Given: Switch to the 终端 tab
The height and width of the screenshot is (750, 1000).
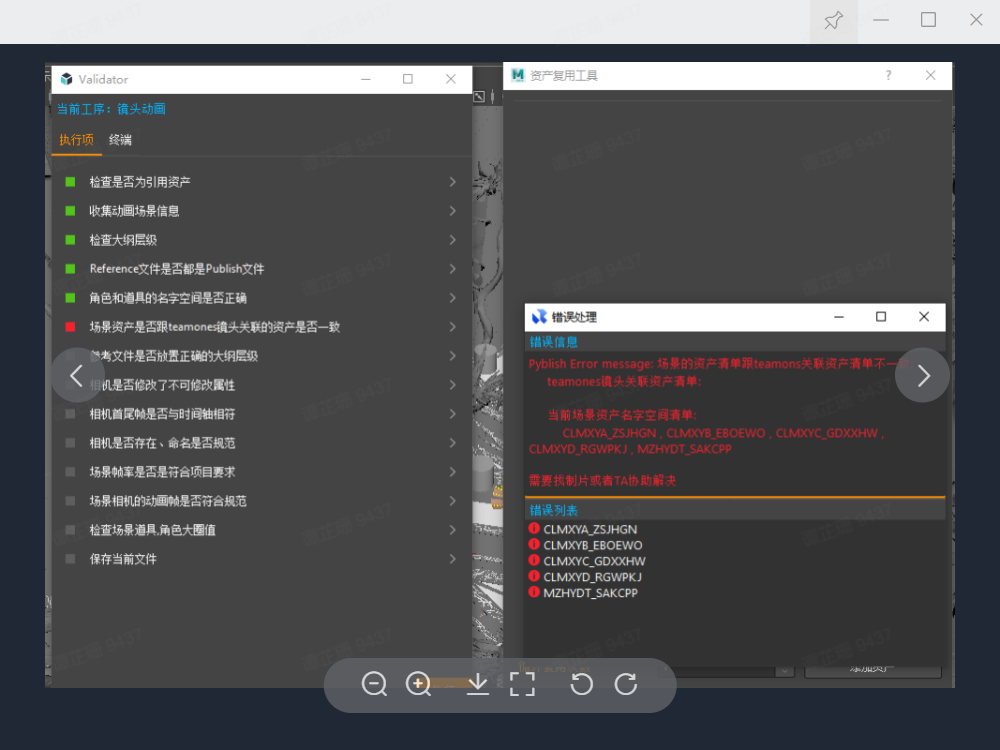Looking at the screenshot, I should click(120, 140).
